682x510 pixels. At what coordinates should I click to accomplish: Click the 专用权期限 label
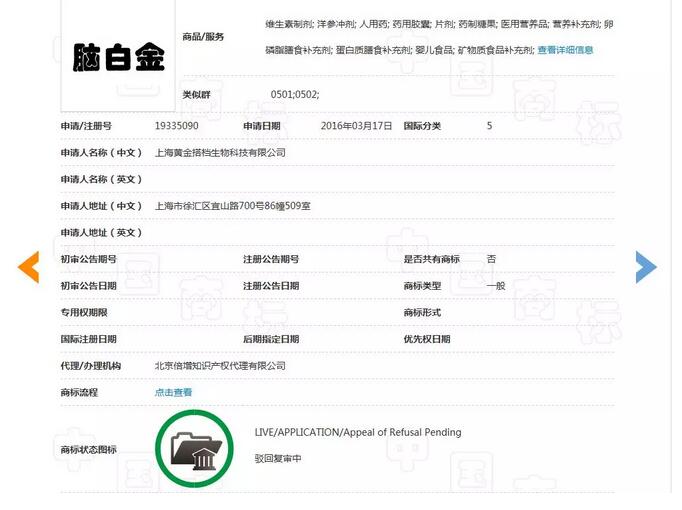84,313
